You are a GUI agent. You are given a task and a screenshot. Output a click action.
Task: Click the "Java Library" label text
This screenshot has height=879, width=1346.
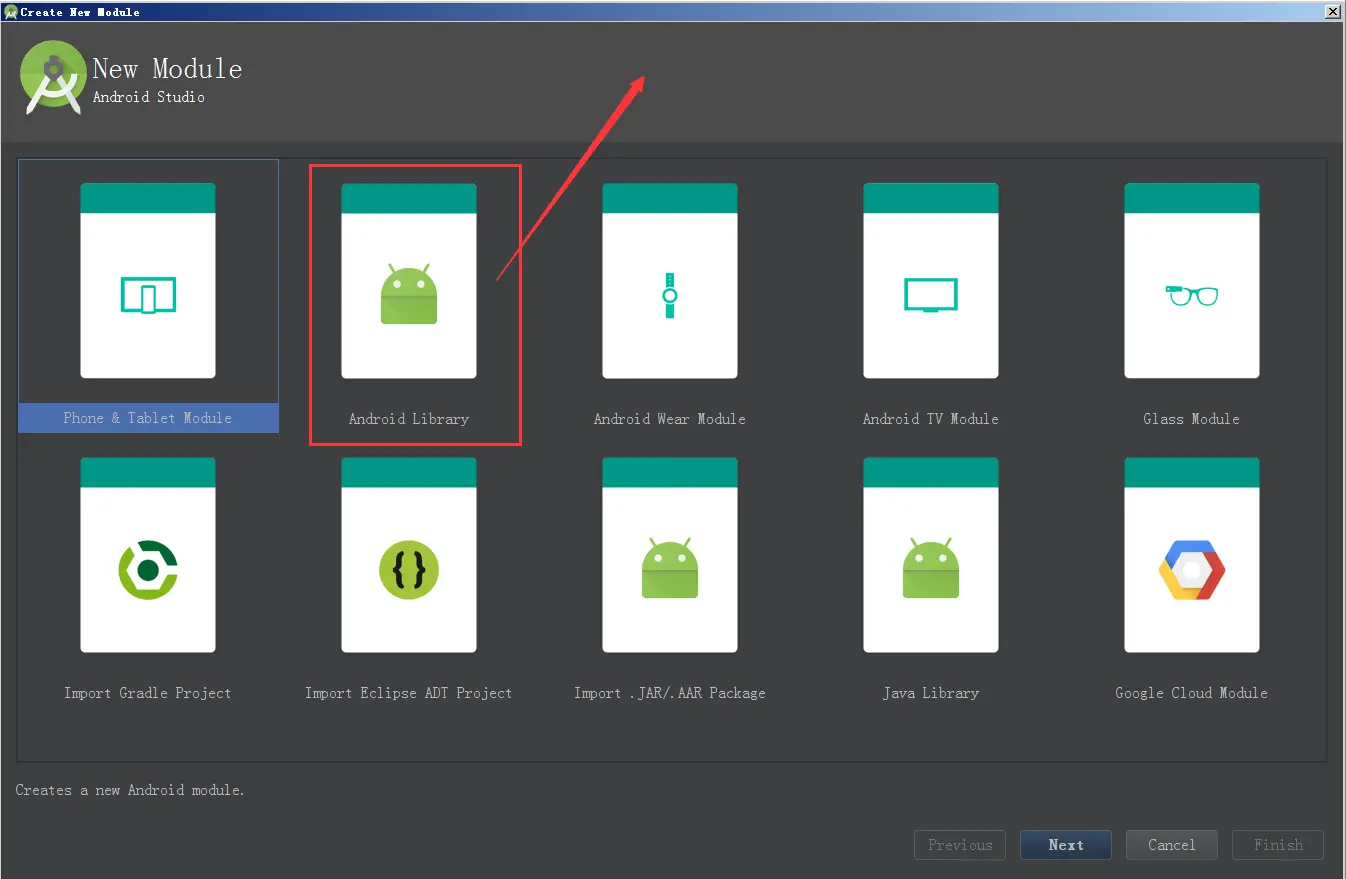(931, 693)
